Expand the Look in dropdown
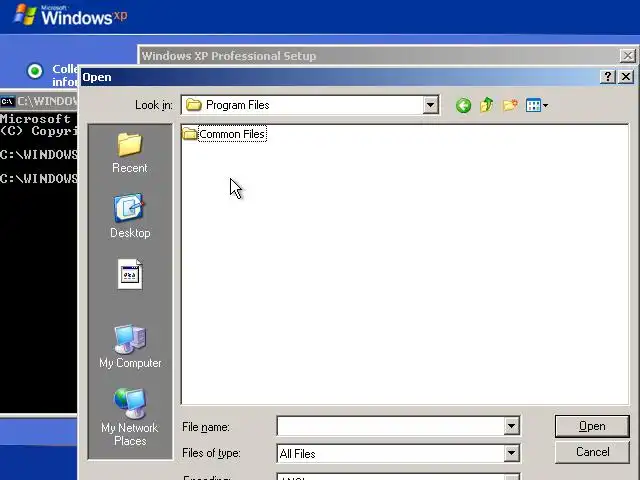The height and width of the screenshot is (480, 640). pos(430,105)
